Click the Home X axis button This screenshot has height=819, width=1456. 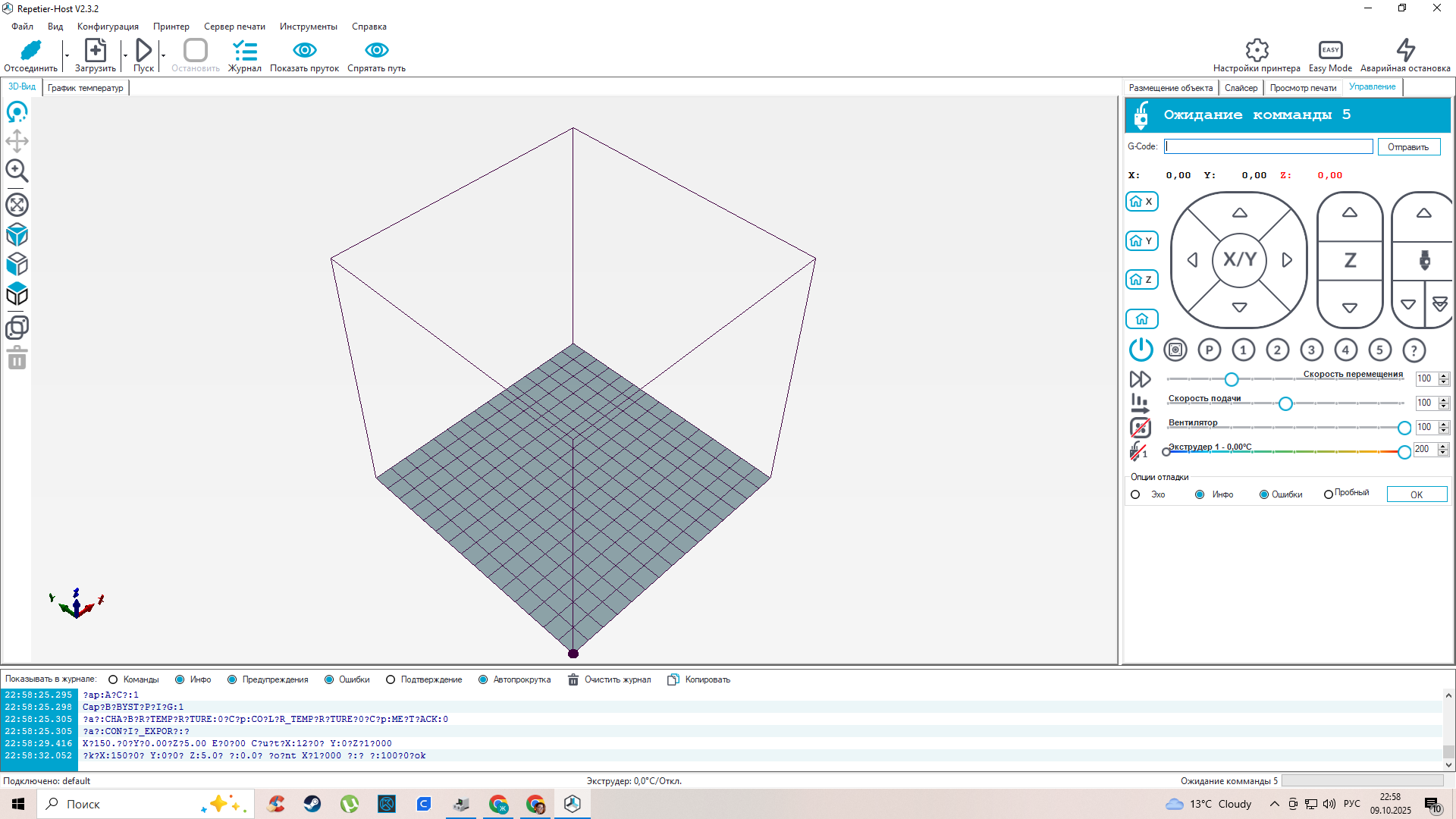1141,202
